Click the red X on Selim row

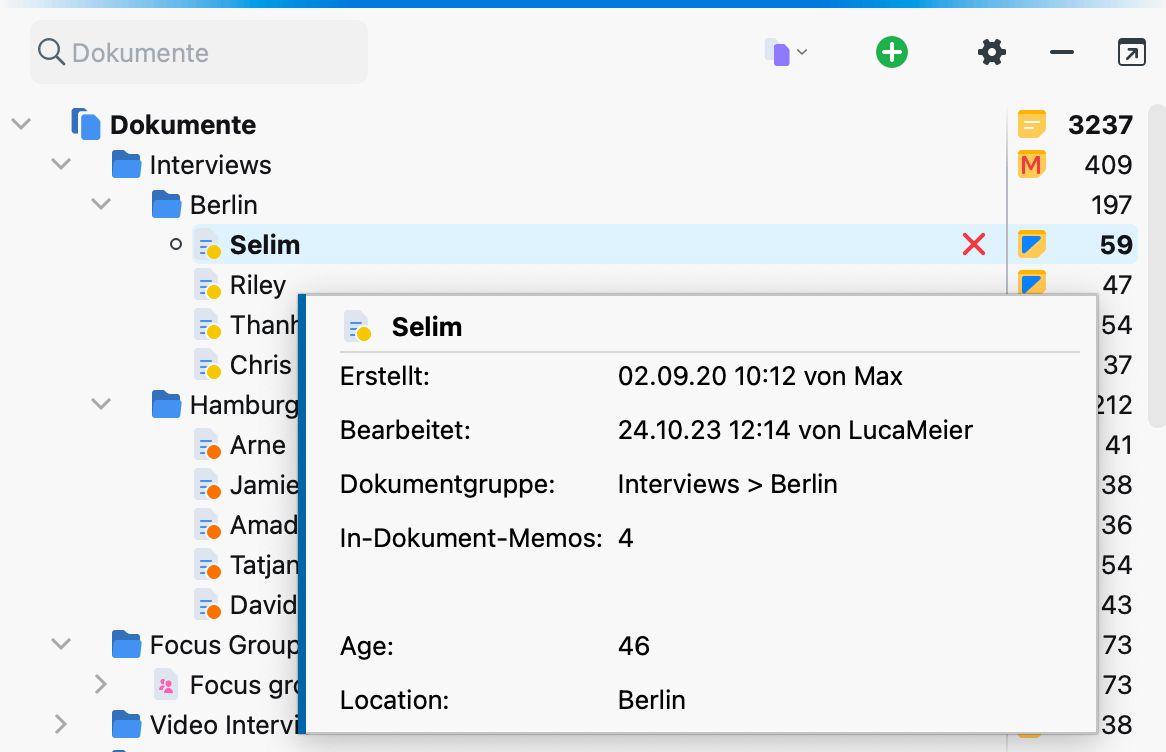pyautogui.click(x=973, y=244)
